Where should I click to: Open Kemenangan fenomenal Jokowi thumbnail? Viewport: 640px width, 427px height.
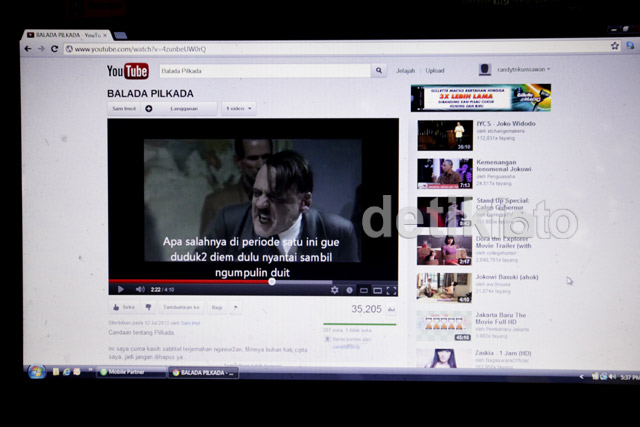coord(445,173)
